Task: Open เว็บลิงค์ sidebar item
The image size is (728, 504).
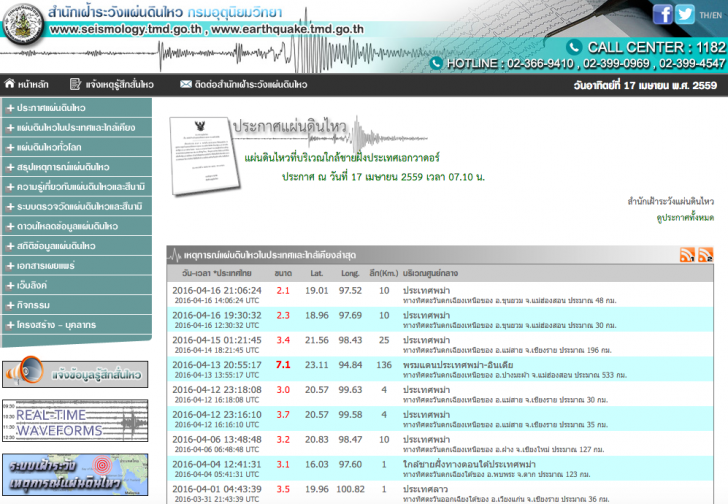Action: [77, 285]
